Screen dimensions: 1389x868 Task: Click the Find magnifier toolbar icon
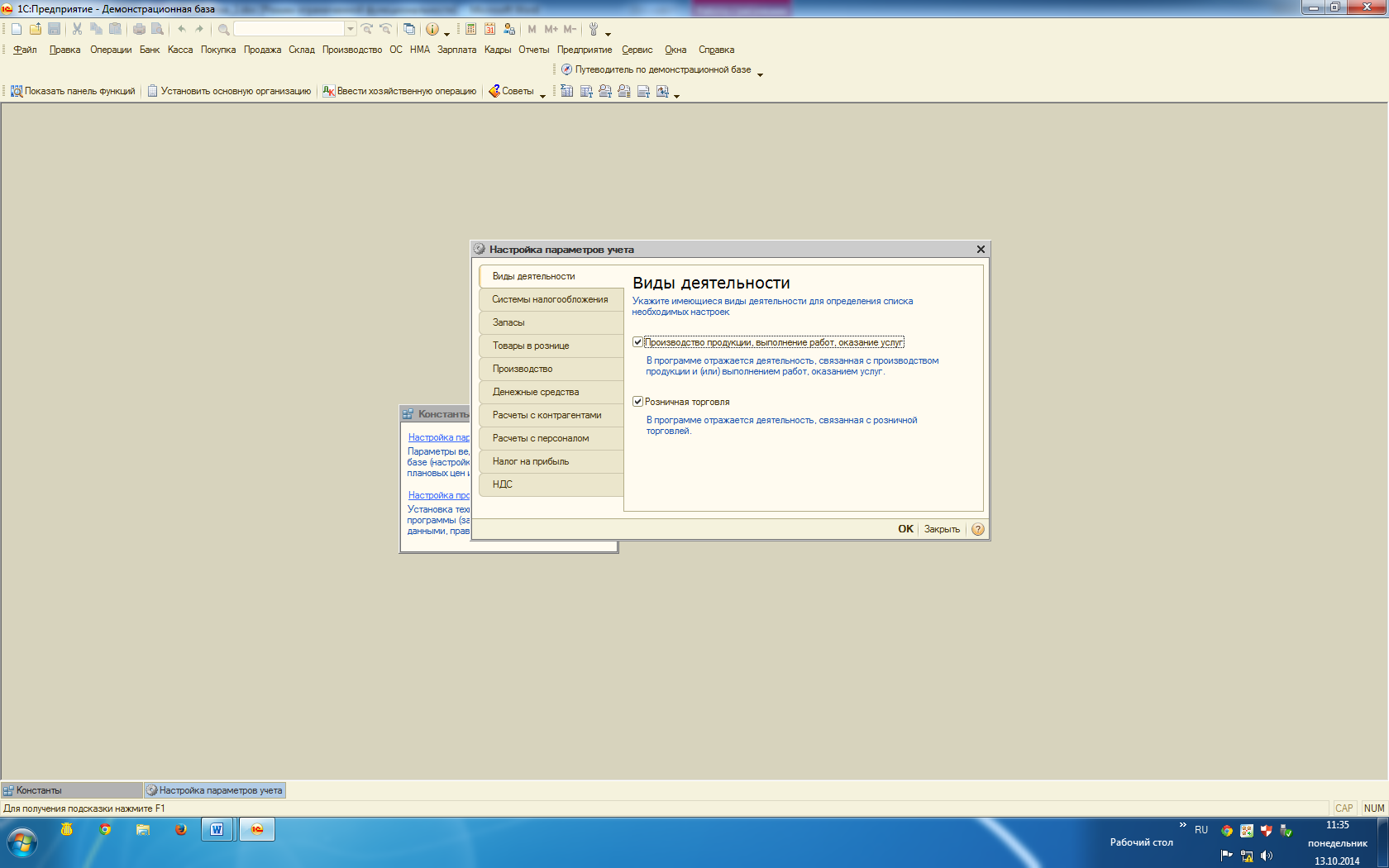[x=223, y=29]
